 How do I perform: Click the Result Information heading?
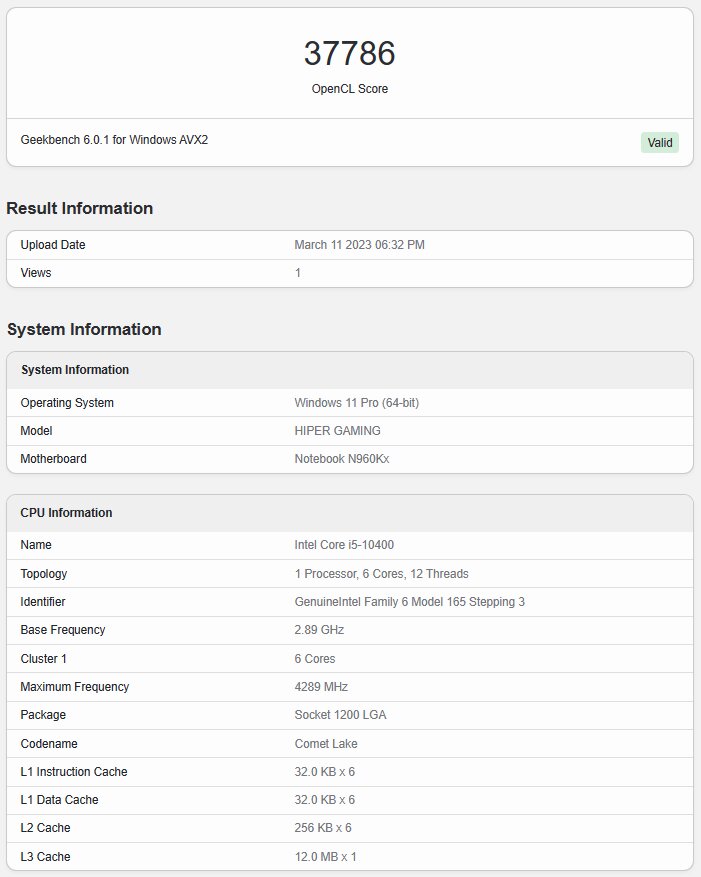79,208
